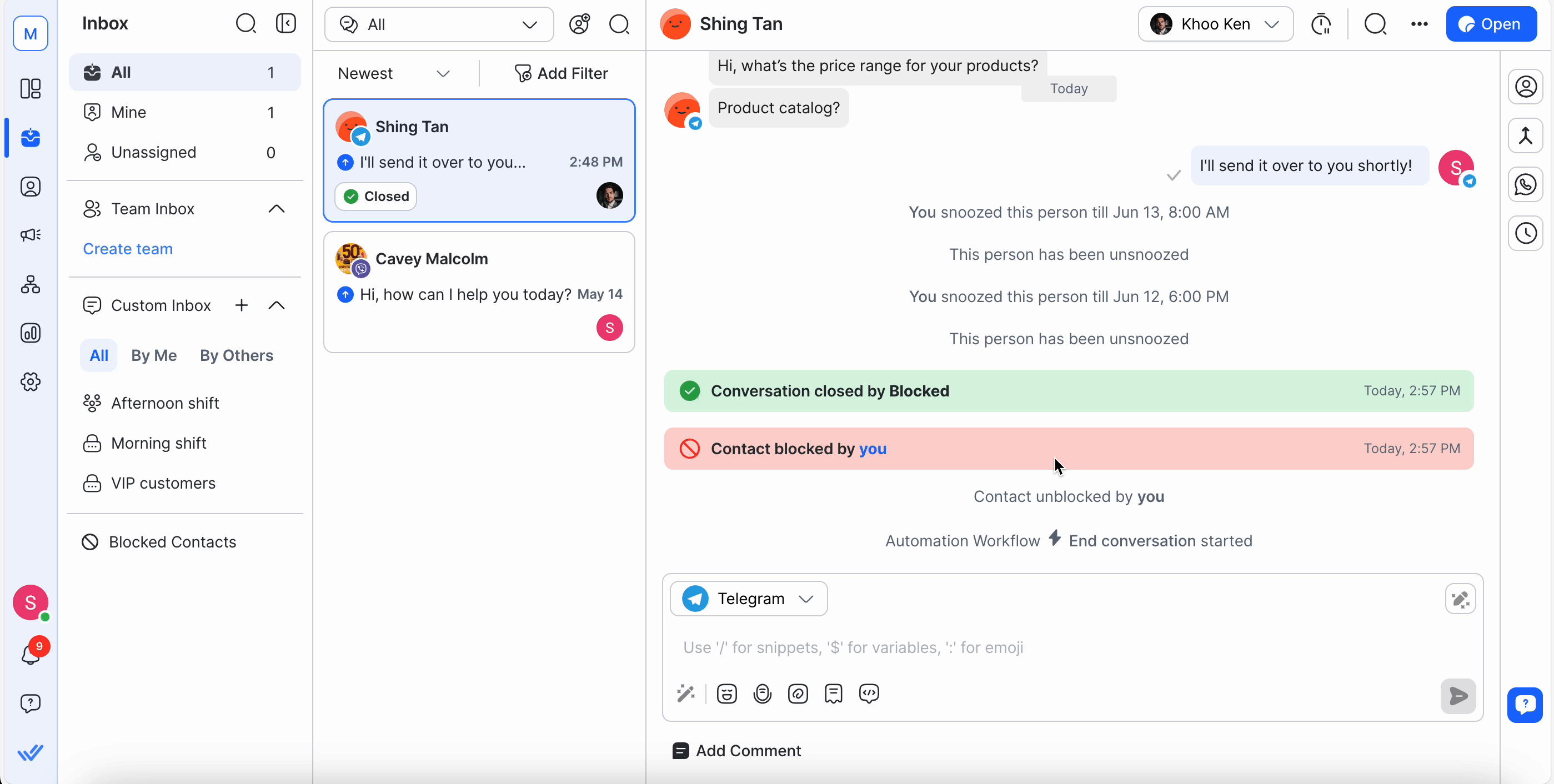Viewport: 1554px width, 784px height.
Task: Open the AI assist wand in the composer
Action: click(686, 693)
